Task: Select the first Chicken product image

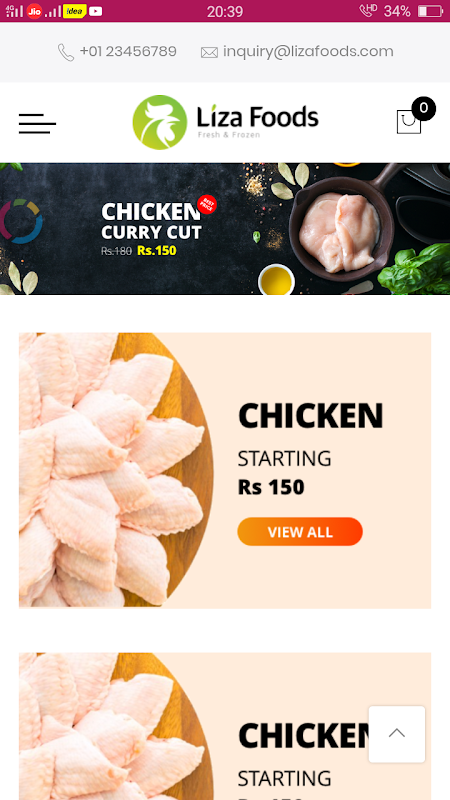Action: click(116, 470)
